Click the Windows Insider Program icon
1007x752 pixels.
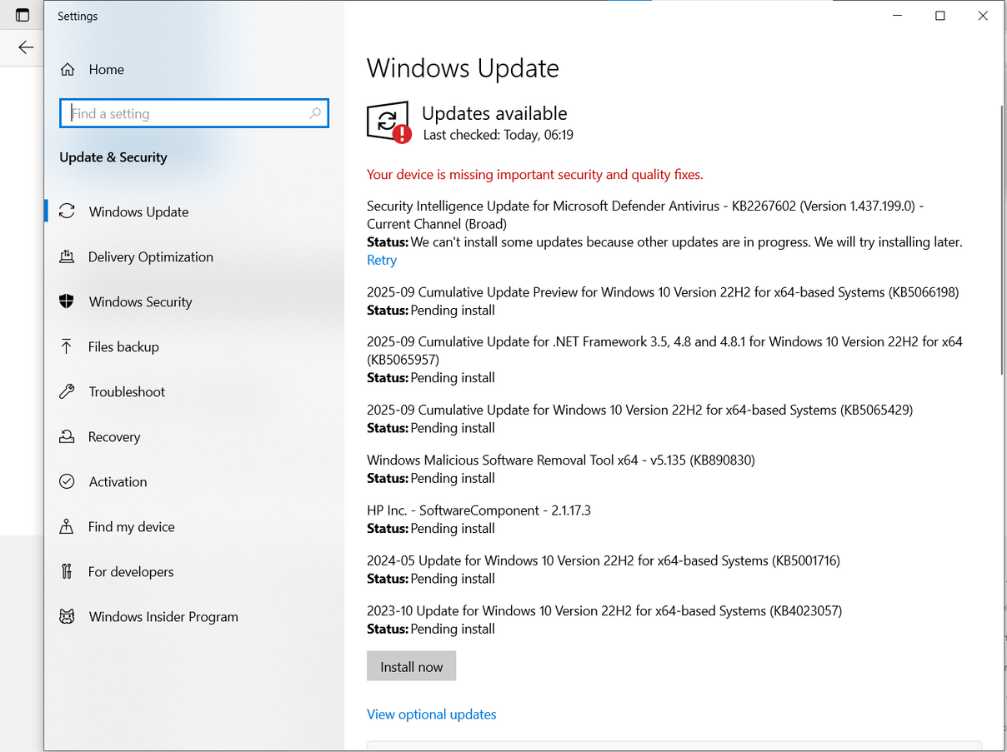(x=67, y=617)
